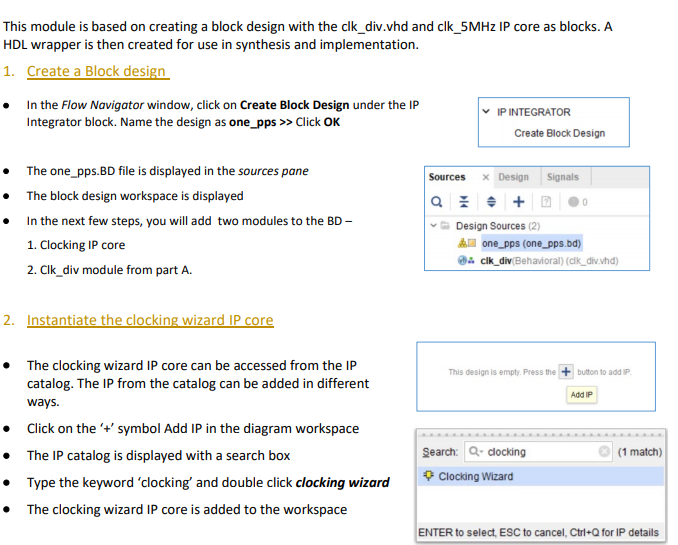Click the plus Add Sources icon

coord(518,202)
